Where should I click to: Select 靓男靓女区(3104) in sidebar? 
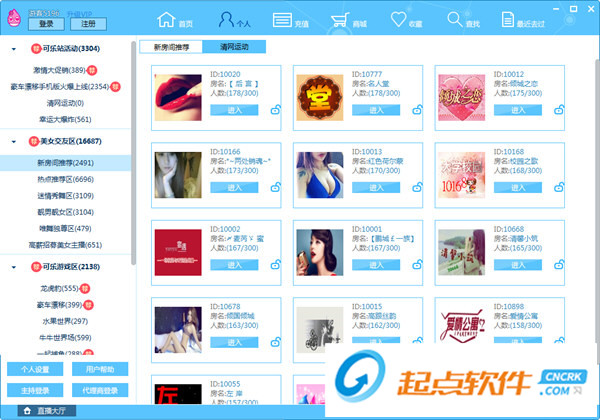pos(65,212)
